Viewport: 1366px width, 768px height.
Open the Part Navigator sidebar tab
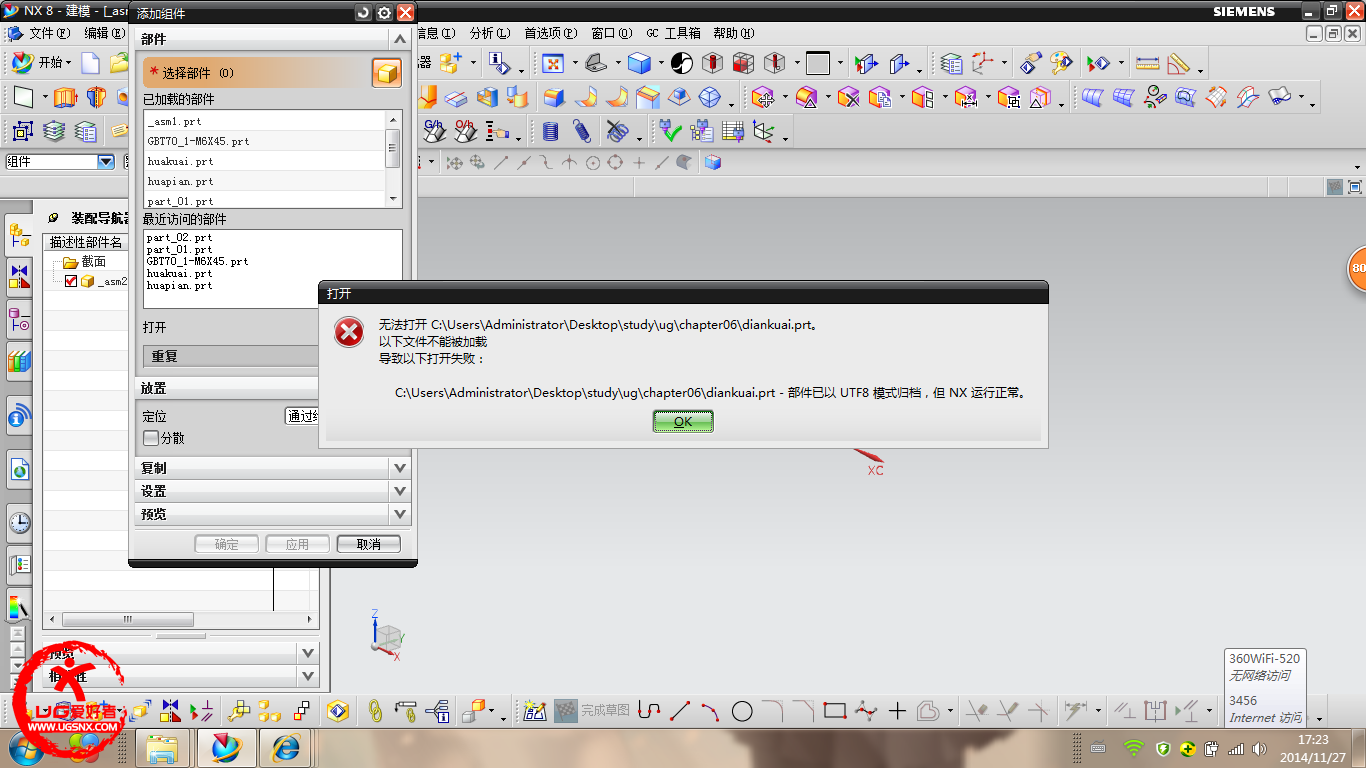click(19, 320)
